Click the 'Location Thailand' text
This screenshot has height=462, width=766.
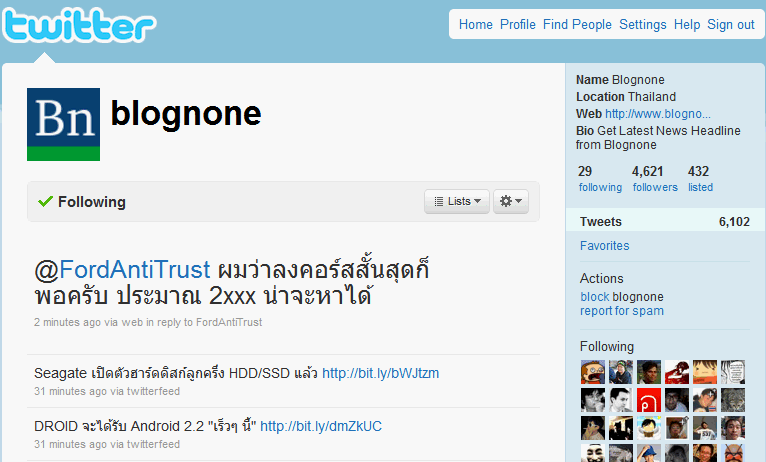click(x=626, y=97)
